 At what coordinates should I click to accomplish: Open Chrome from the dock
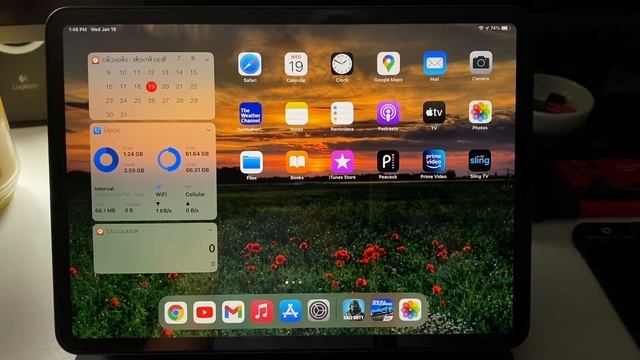point(176,313)
